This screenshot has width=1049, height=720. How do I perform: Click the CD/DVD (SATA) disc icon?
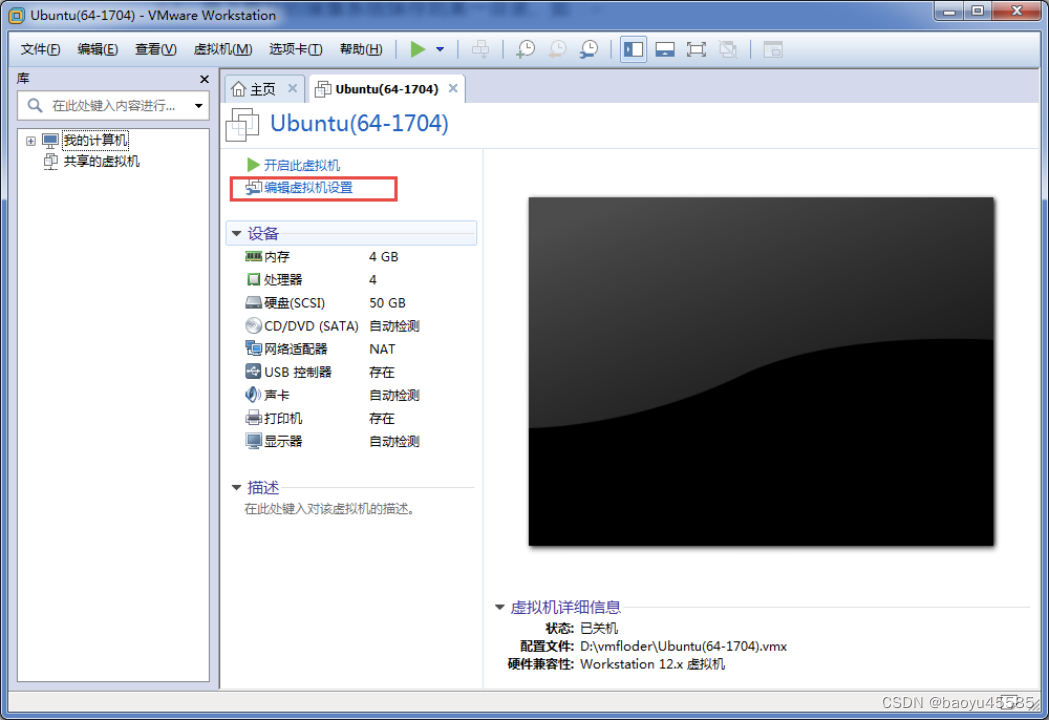click(253, 326)
